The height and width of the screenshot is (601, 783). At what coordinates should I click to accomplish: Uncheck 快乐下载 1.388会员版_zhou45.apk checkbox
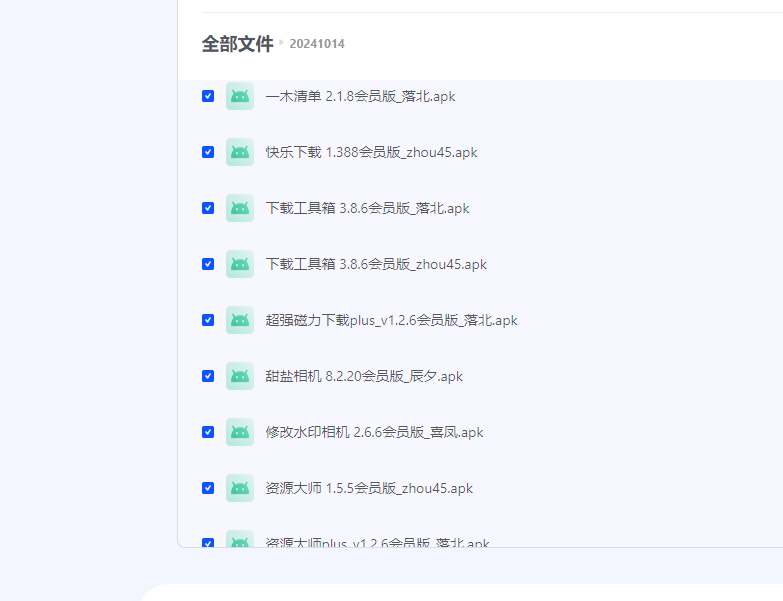pos(208,152)
